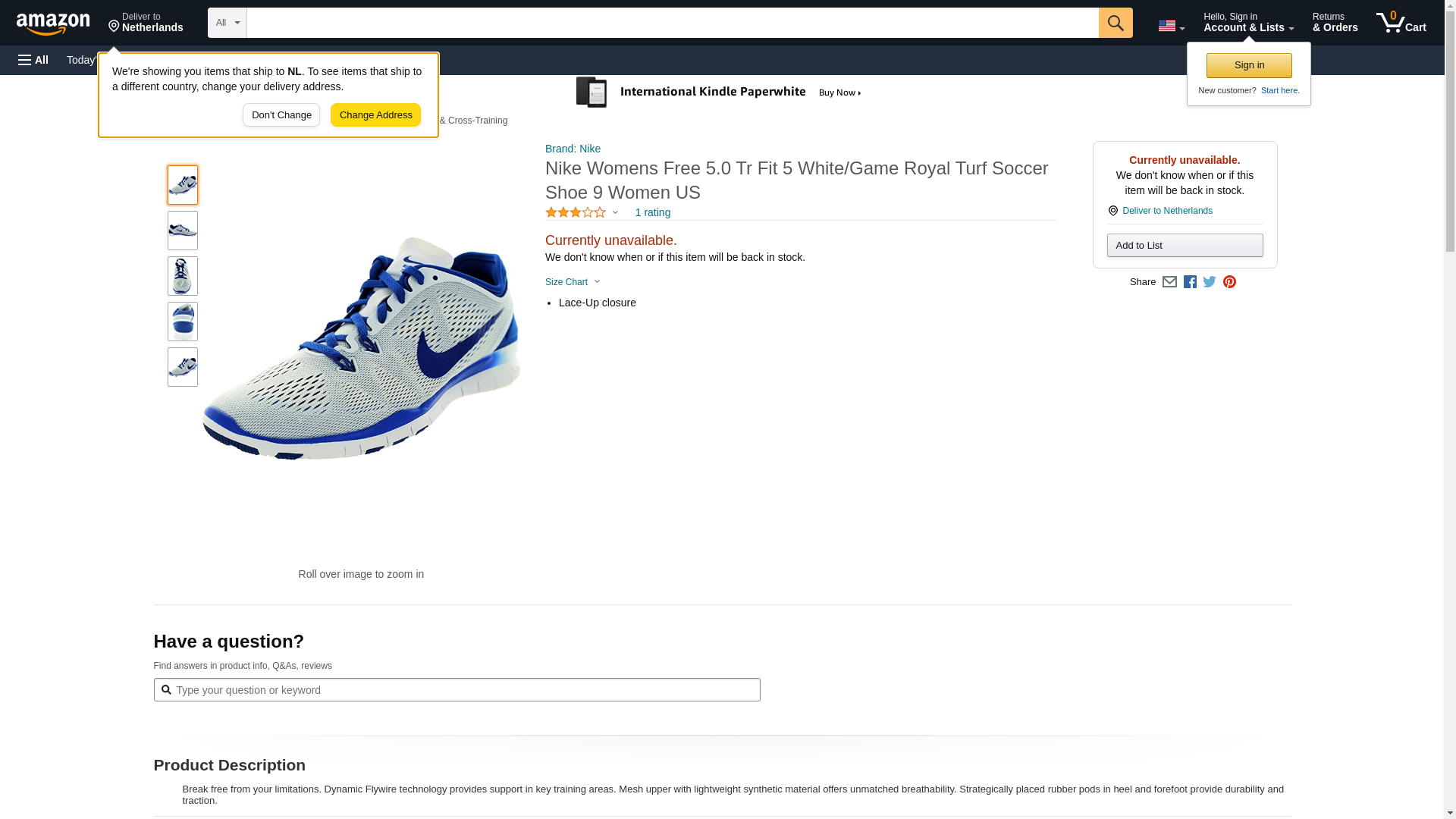The width and height of the screenshot is (1456, 819).
Task: Expand the search category All dropdown
Action: 227,23
